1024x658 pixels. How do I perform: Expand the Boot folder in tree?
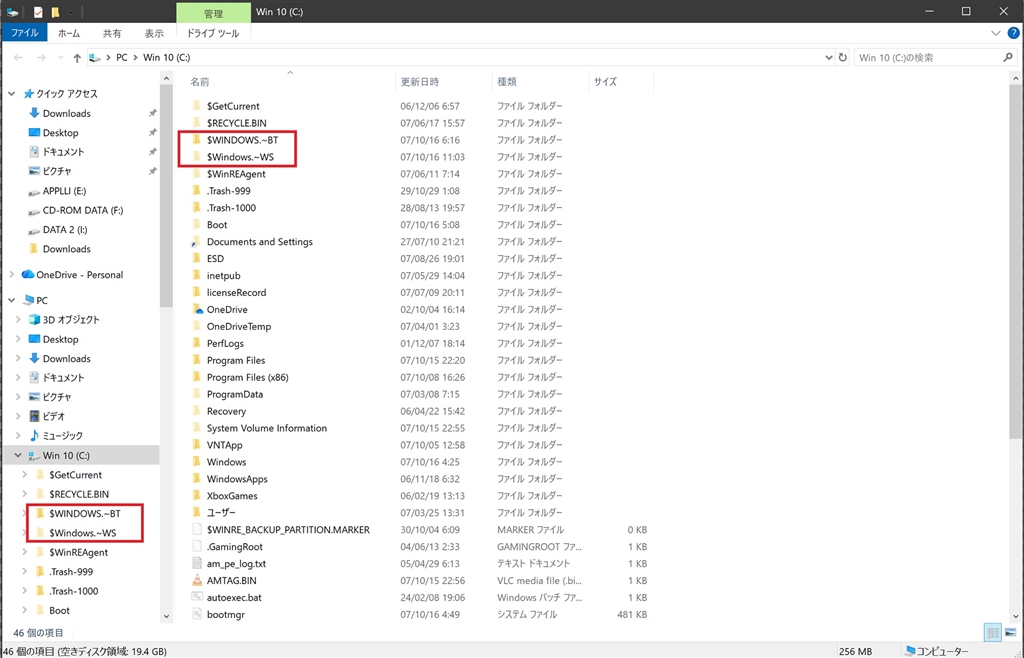25,610
